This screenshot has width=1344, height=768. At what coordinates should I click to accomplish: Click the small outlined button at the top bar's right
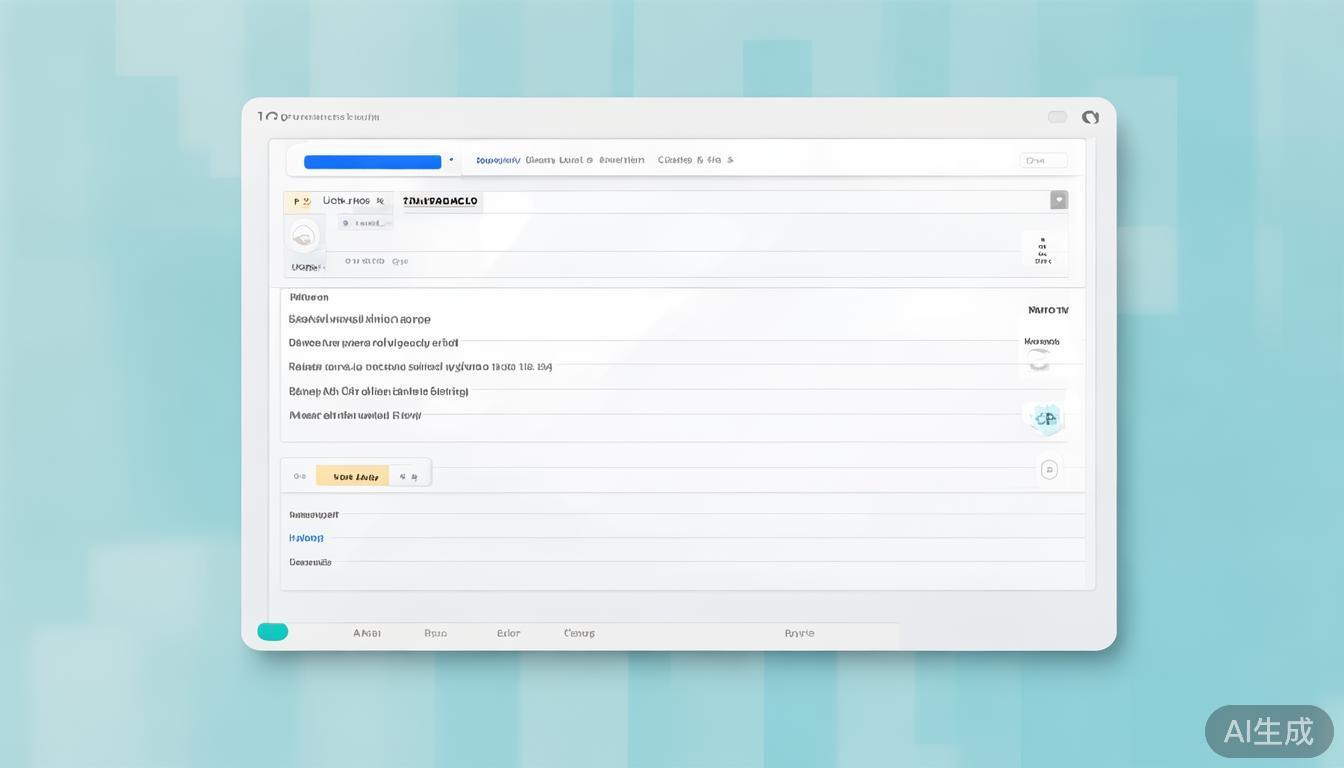point(1043,160)
